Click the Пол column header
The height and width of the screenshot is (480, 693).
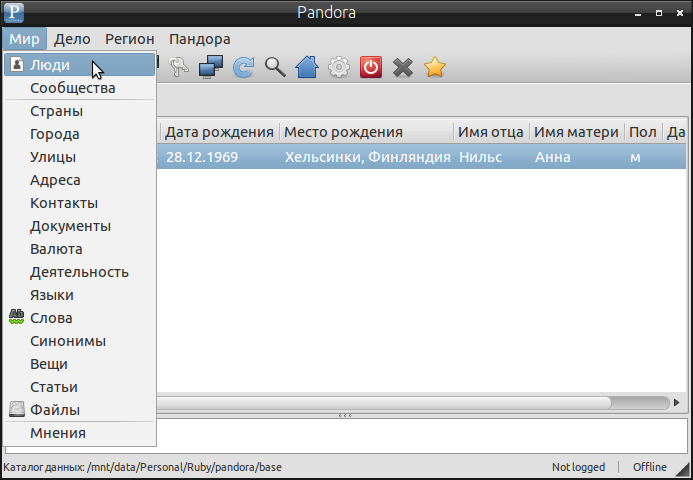coord(643,132)
